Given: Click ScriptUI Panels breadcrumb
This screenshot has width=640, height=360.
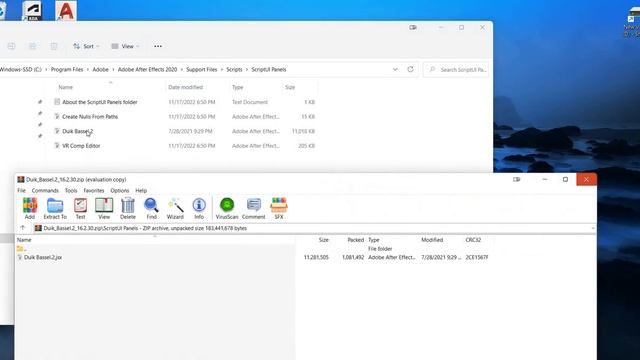Looking at the screenshot, I should pyautogui.click(x=269, y=70).
